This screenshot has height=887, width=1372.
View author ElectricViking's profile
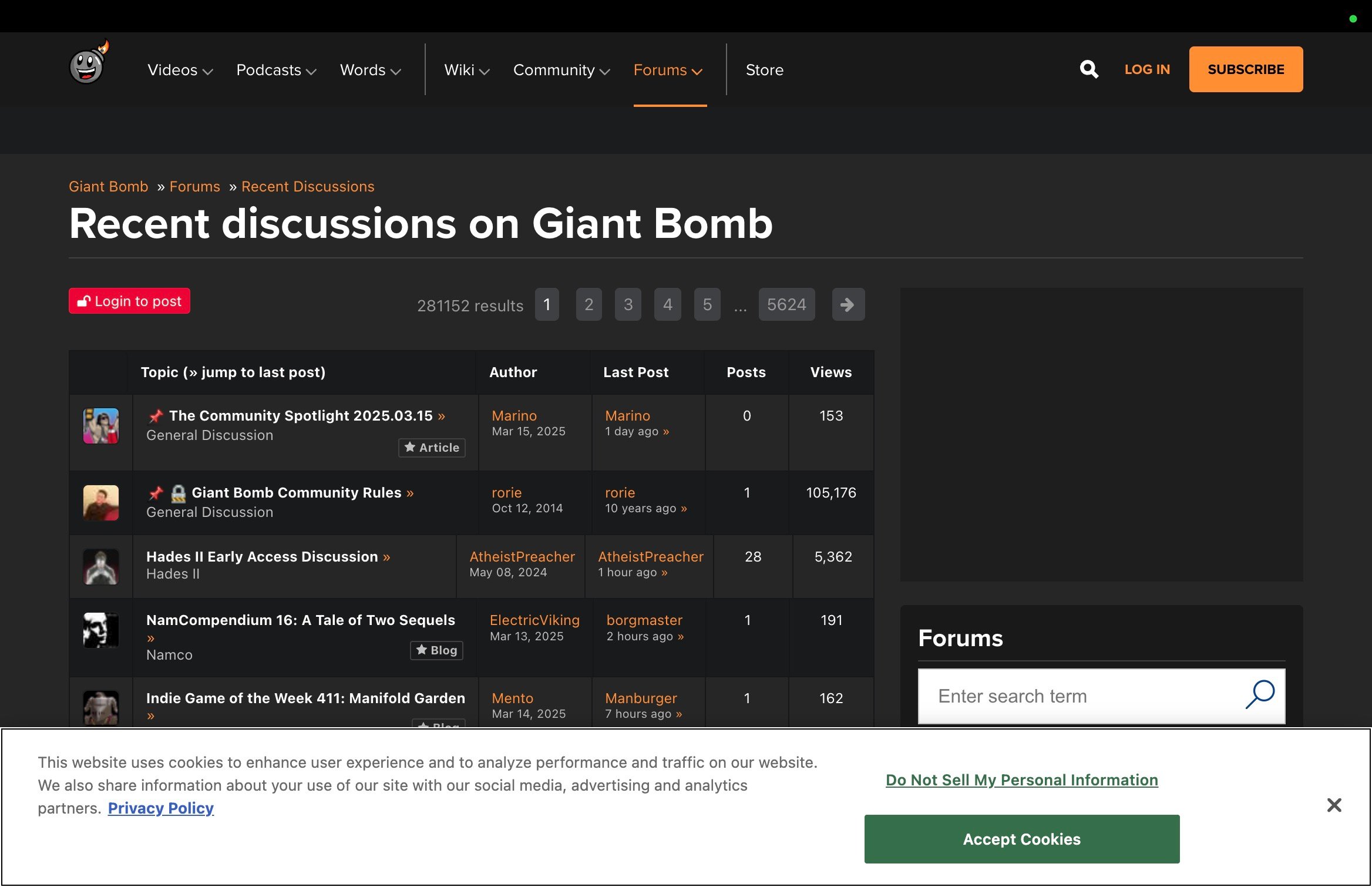[x=534, y=620]
